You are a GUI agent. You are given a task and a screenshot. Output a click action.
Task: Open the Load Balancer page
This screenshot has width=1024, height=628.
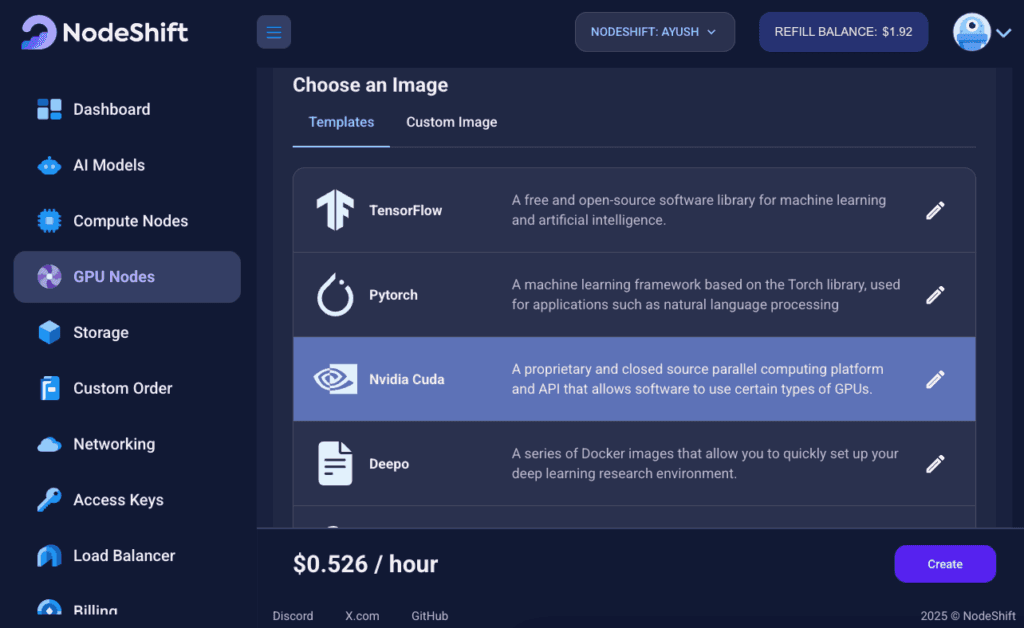click(x=124, y=556)
